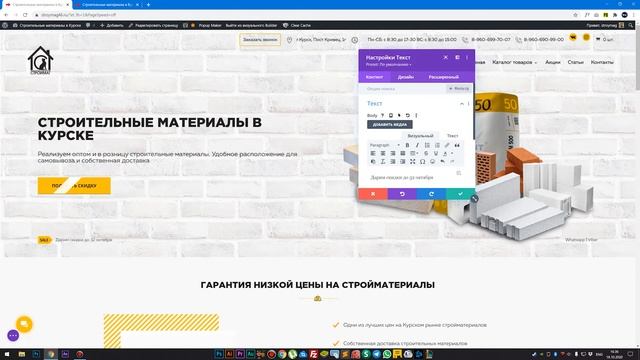The image size is (640, 360).
Task: Open Telegram from the taskbar
Action: tap(376, 354)
